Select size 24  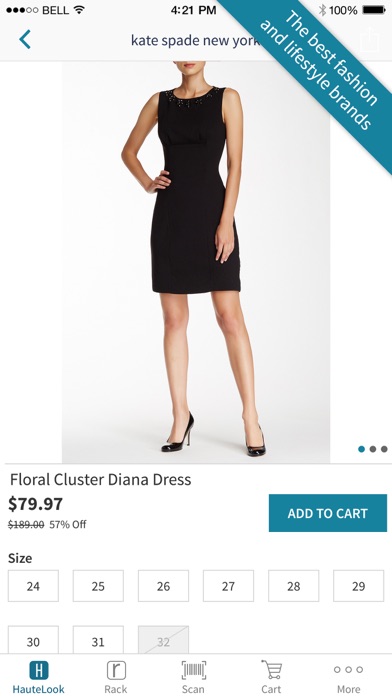33,586
